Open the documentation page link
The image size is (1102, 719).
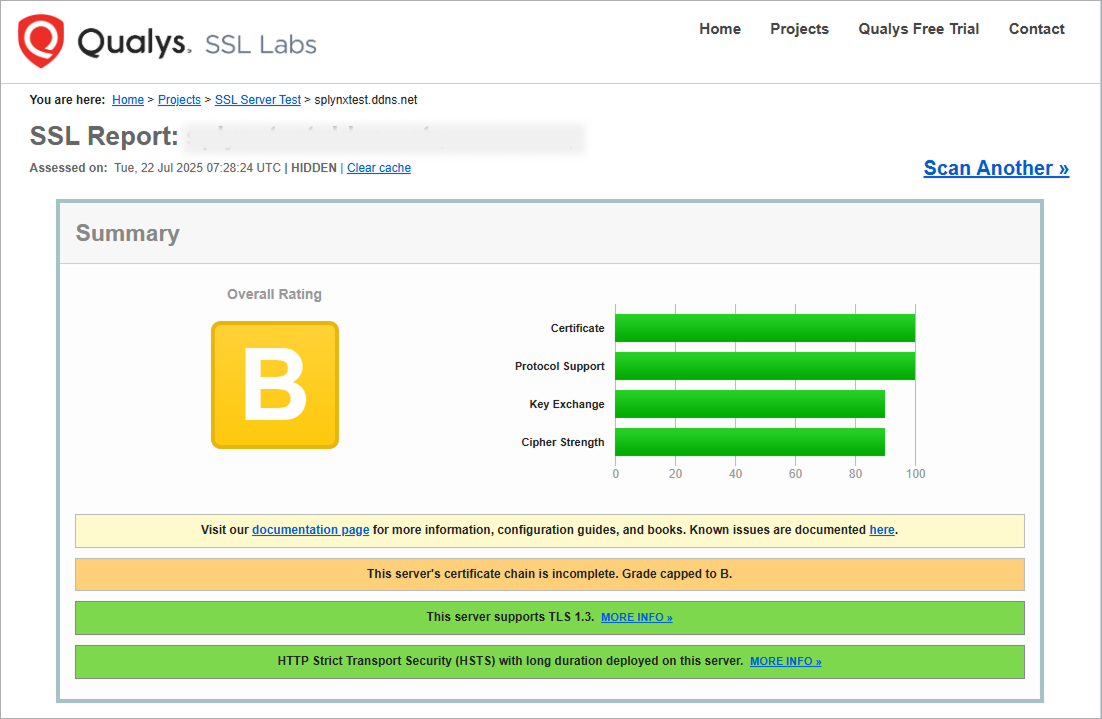tap(311, 530)
